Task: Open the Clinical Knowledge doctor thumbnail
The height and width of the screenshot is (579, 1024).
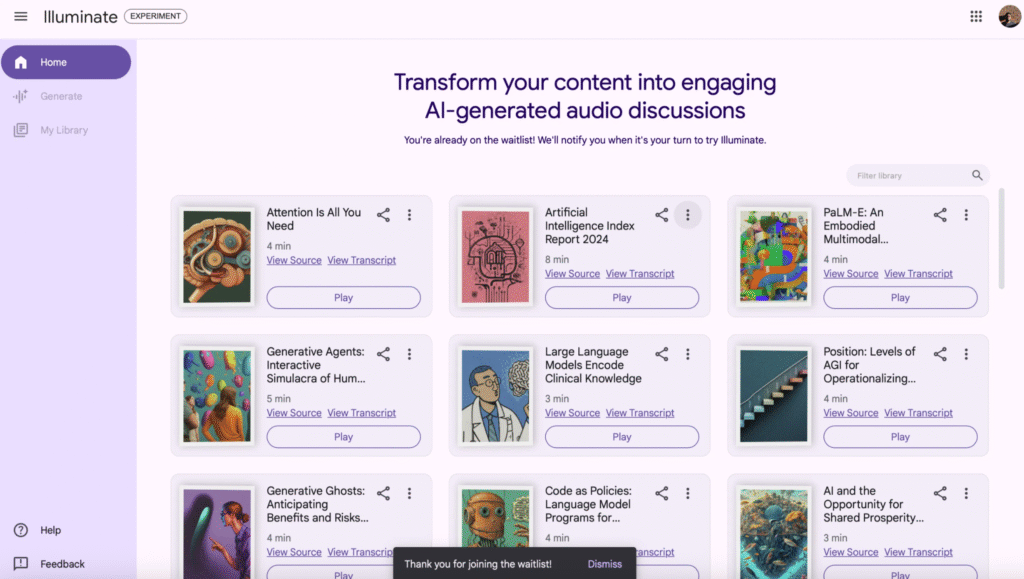Action: [495, 396]
